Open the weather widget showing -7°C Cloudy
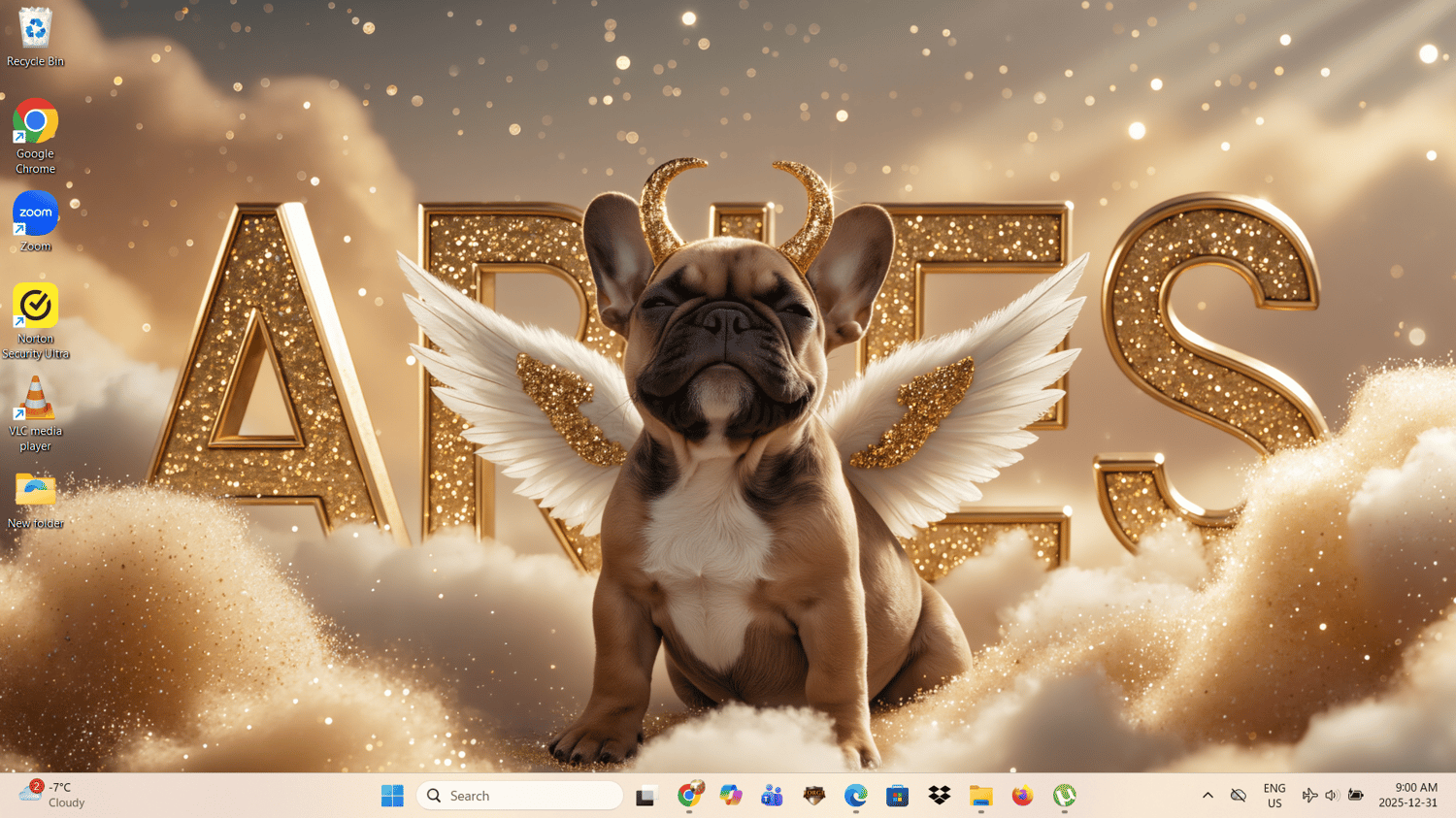 coord(53,796)
